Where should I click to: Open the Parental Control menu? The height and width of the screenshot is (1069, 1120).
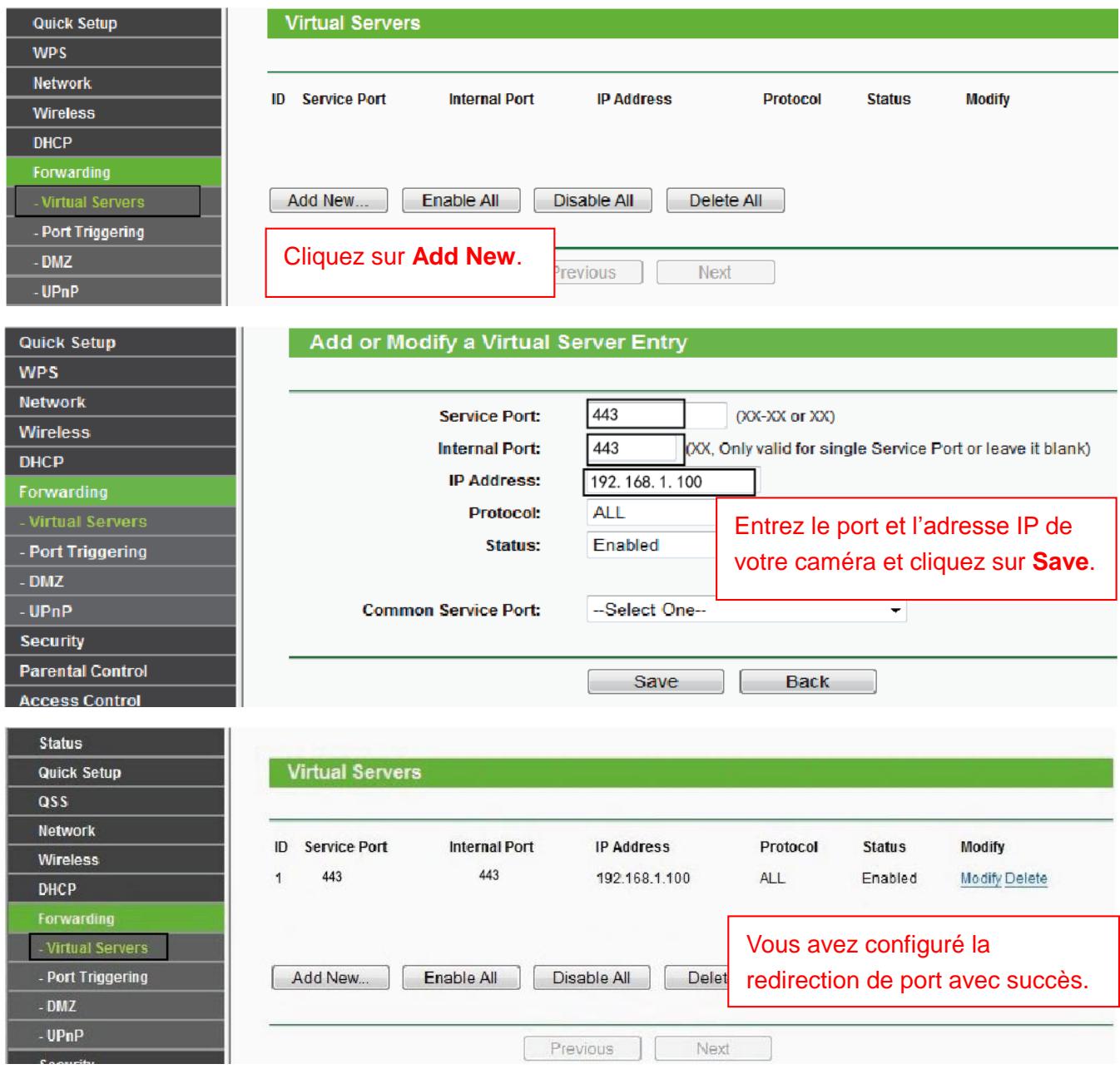pyautogui.click(x=121, y=671)
